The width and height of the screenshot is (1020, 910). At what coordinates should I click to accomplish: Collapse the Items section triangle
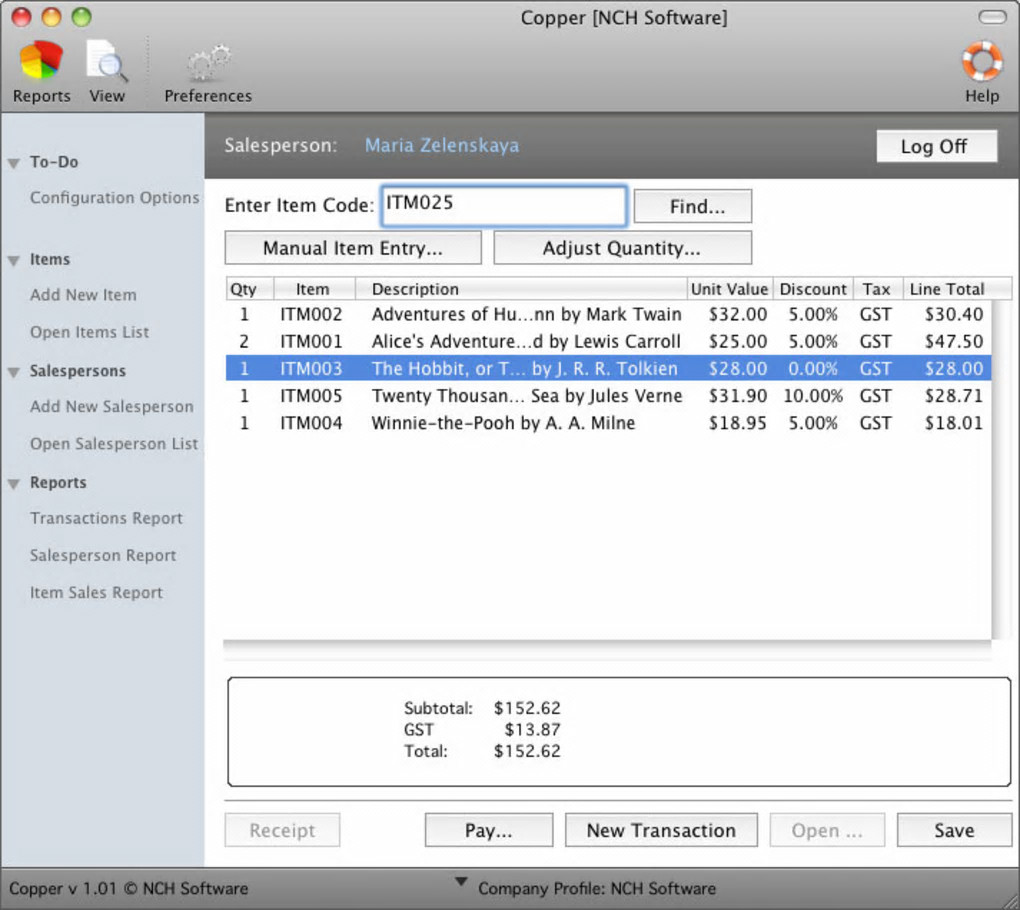click(x=14, y=261)
